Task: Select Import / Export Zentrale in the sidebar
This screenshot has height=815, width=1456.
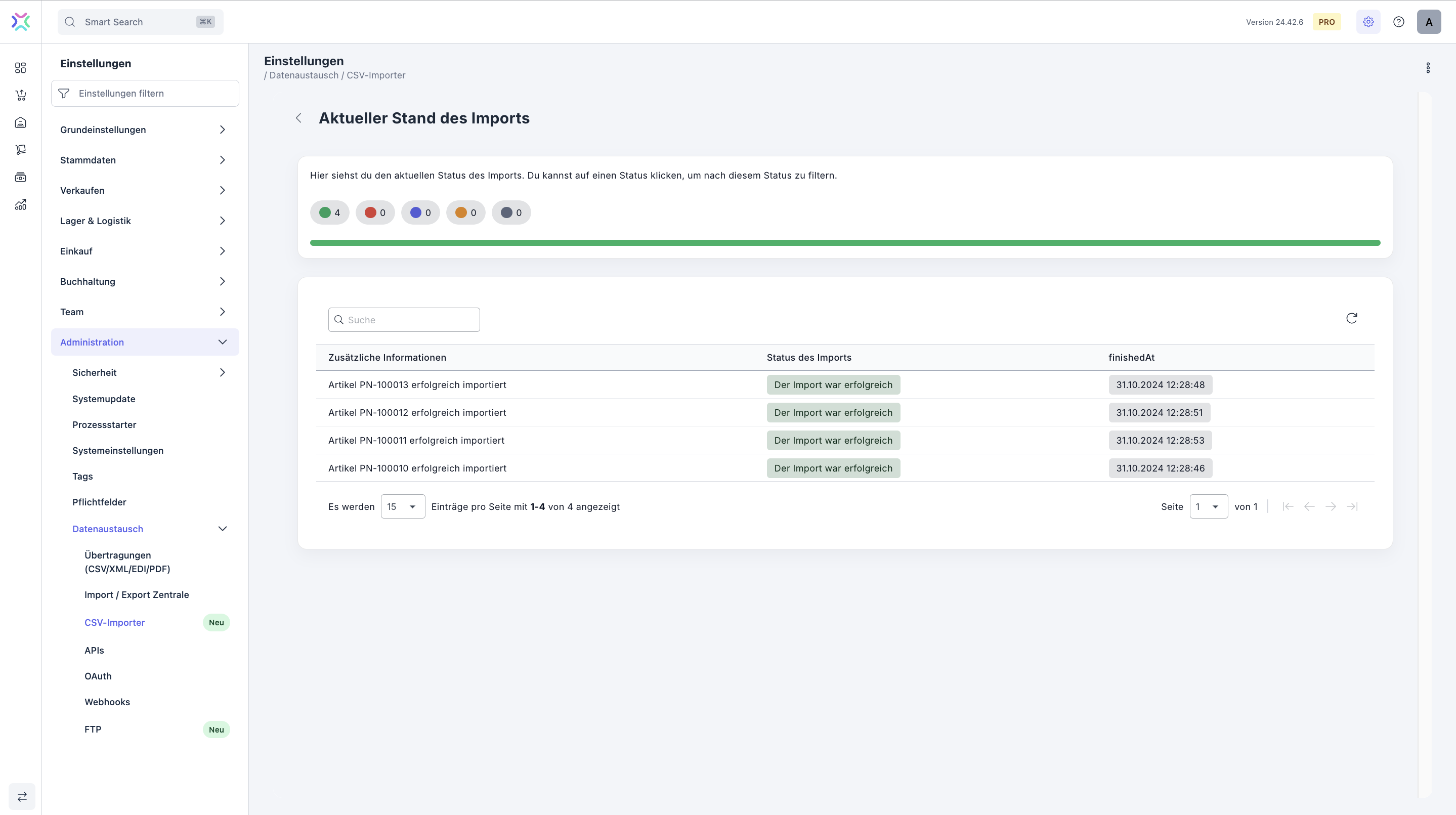Action: [137, 594]
